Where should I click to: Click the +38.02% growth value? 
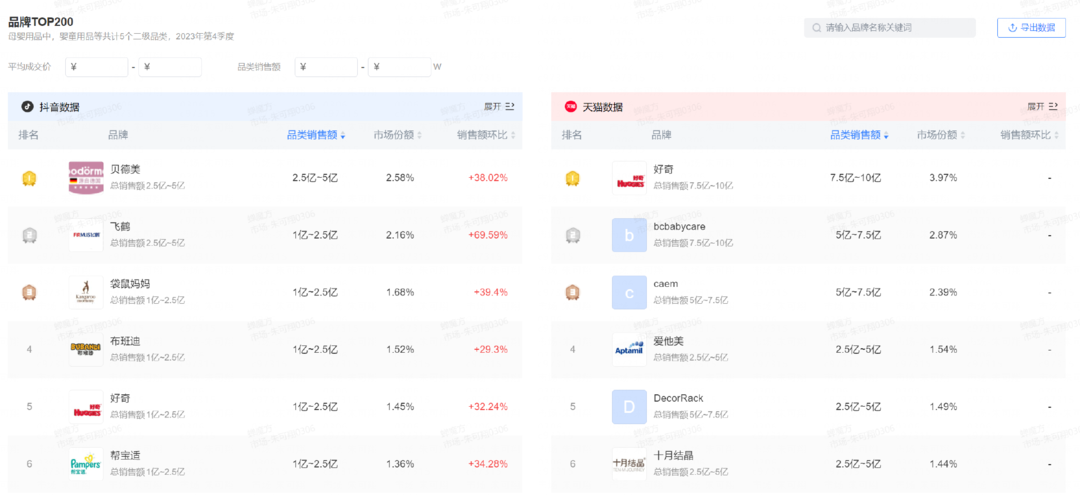click(x=488, y=178)
